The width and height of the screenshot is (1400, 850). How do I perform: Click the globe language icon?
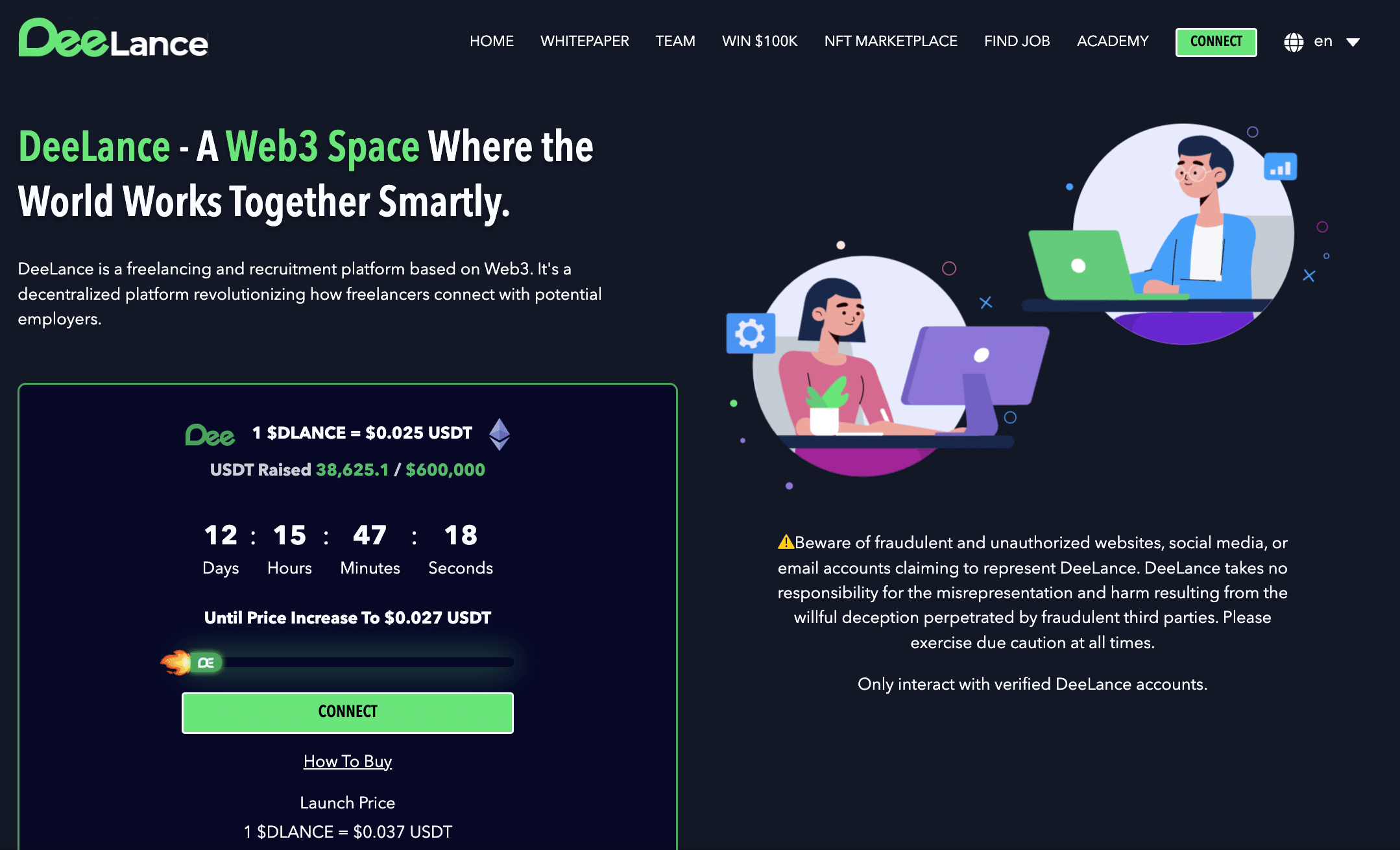pyautogui.click(x=1293, y=41)
